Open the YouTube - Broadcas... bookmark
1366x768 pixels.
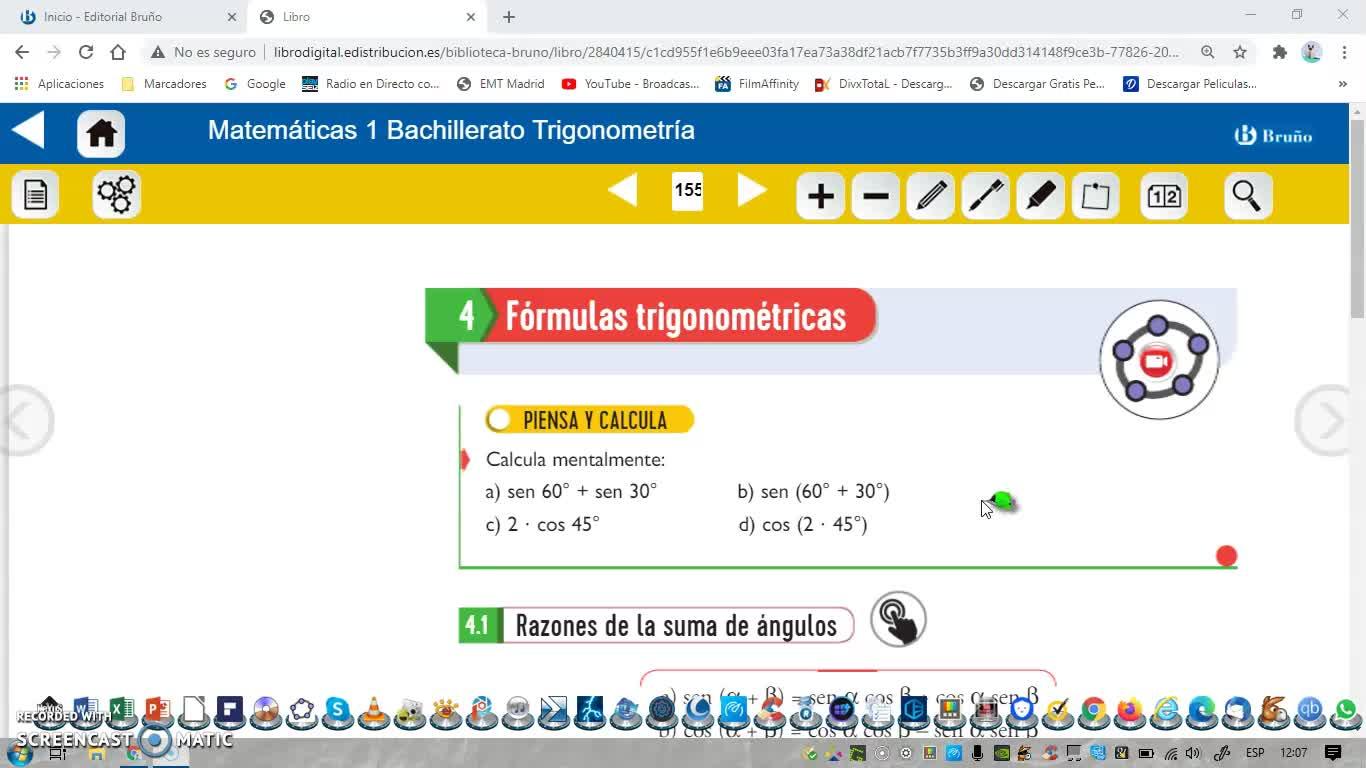[630, 84]
